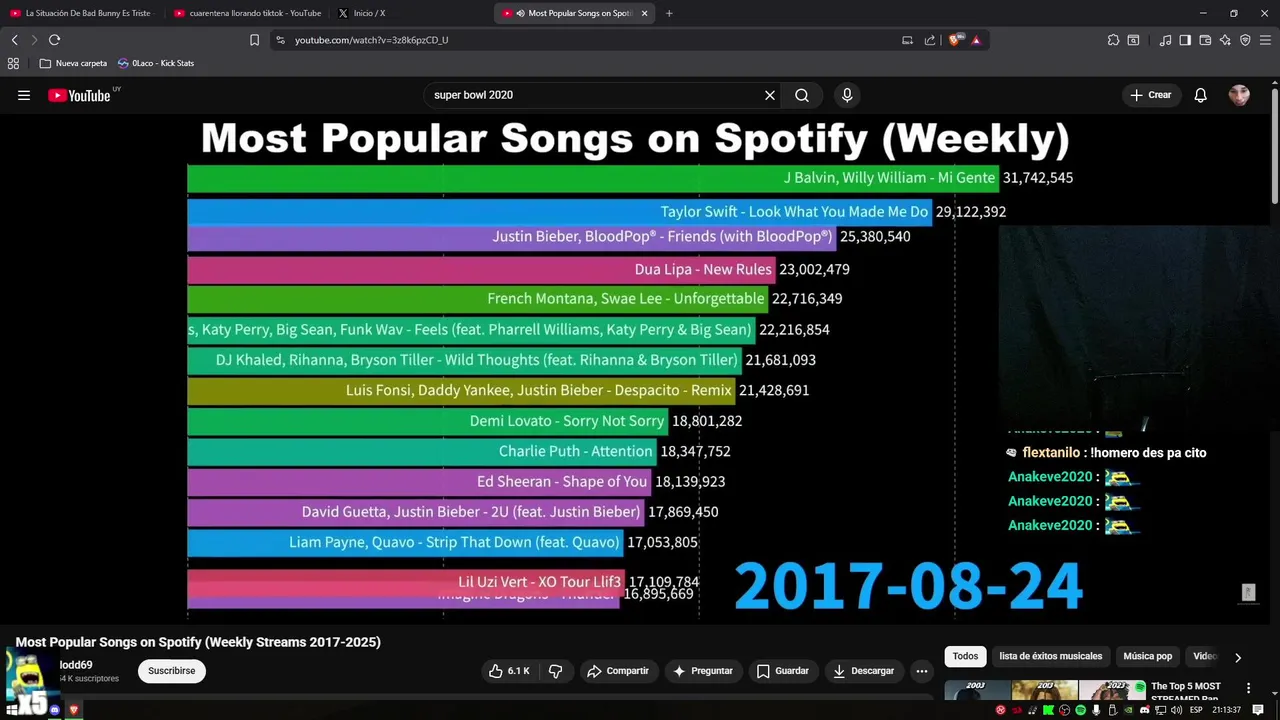Open more actions three-dot menu
1280x720 pixels.
pos(922,671)
